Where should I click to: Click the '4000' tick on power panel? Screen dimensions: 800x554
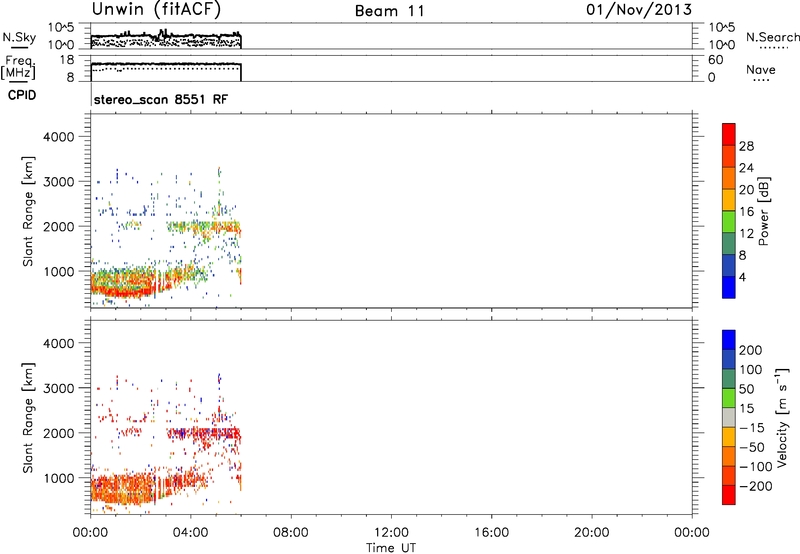(x=59, y=137)
